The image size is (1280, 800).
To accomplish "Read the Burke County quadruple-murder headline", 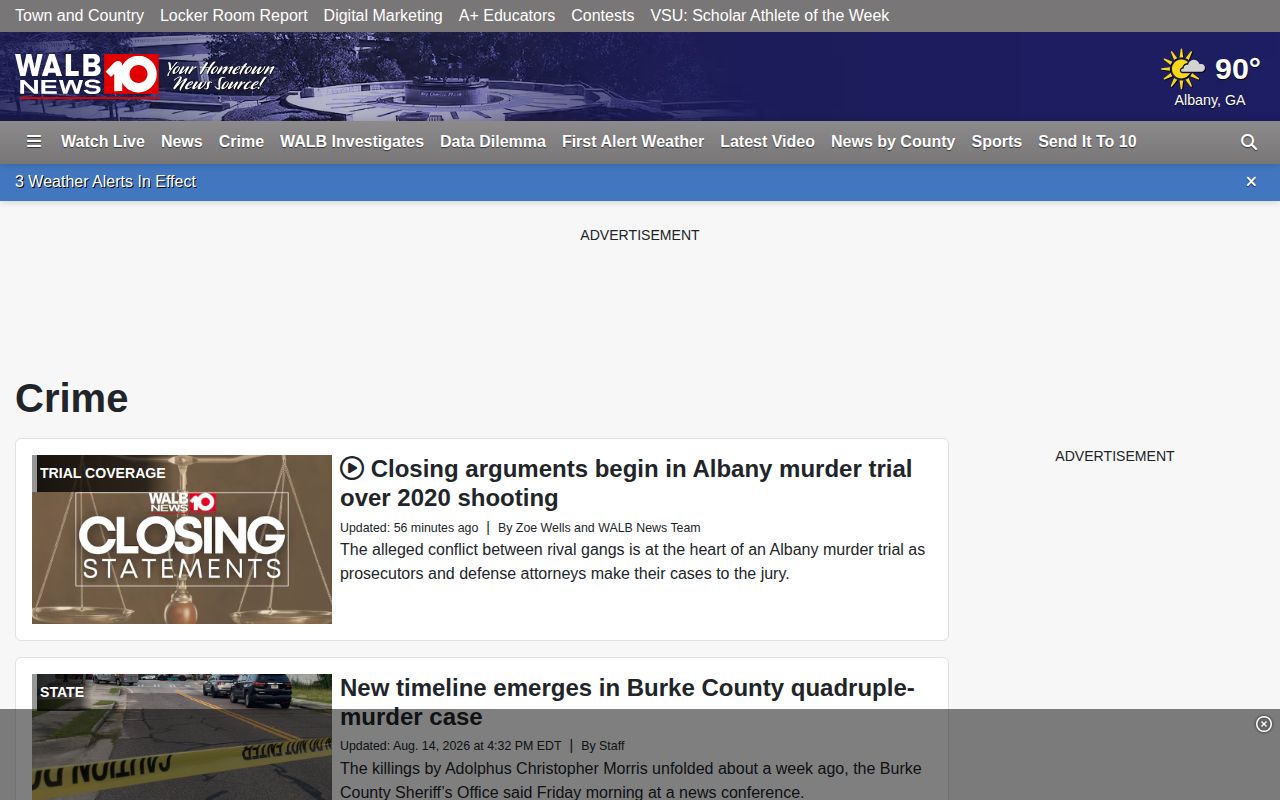I will [x=627, y=702].
